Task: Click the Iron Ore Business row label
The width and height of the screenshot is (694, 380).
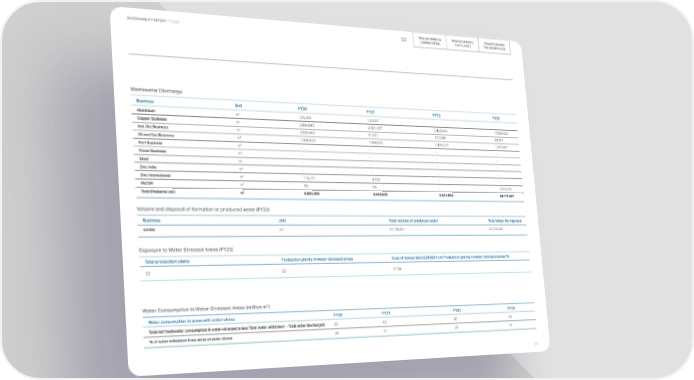Action: pos(153,127)
